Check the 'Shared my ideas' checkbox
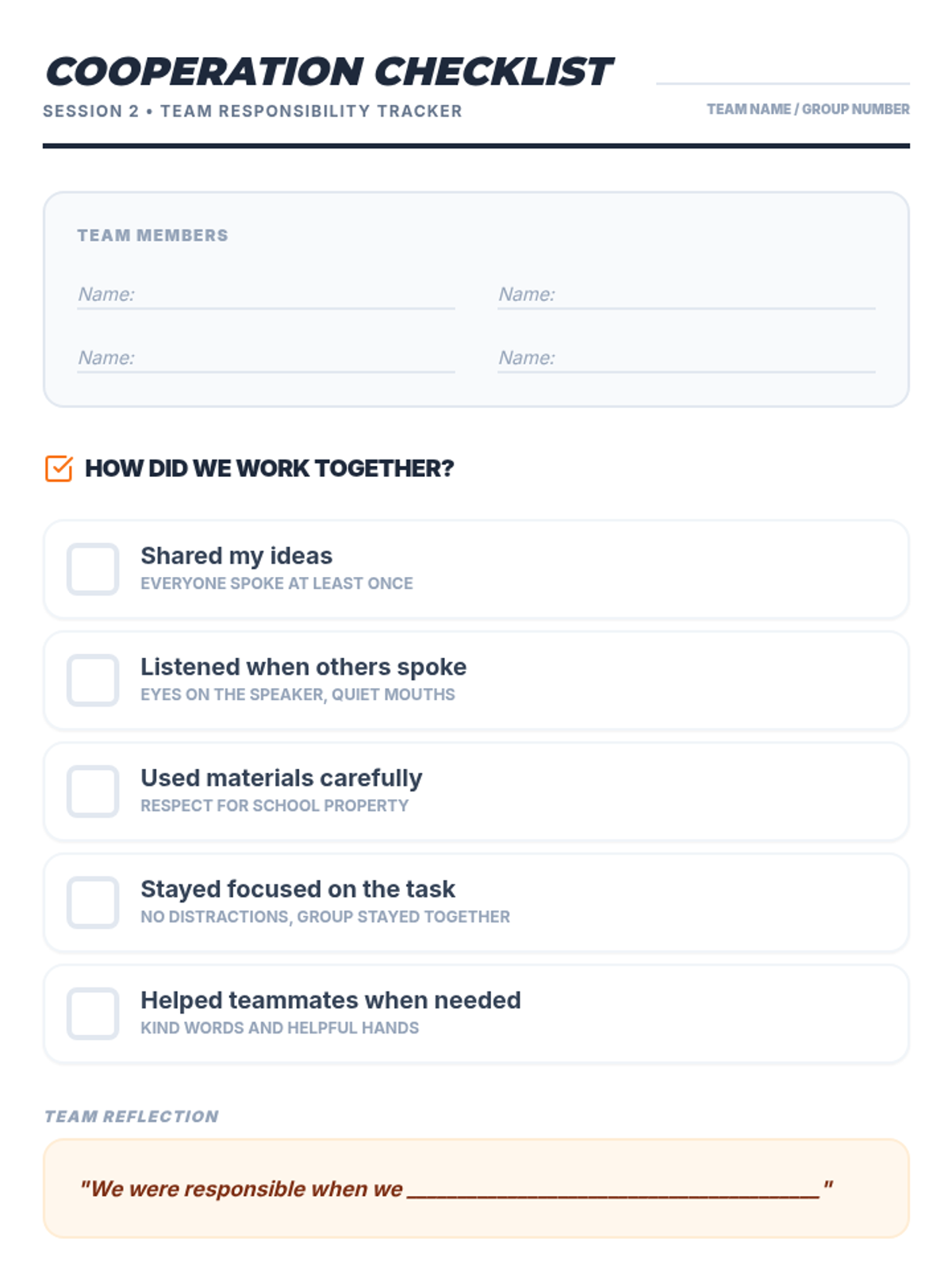Image resolution: width=952 pixels, height=1270 pixels. pos(93,569)
